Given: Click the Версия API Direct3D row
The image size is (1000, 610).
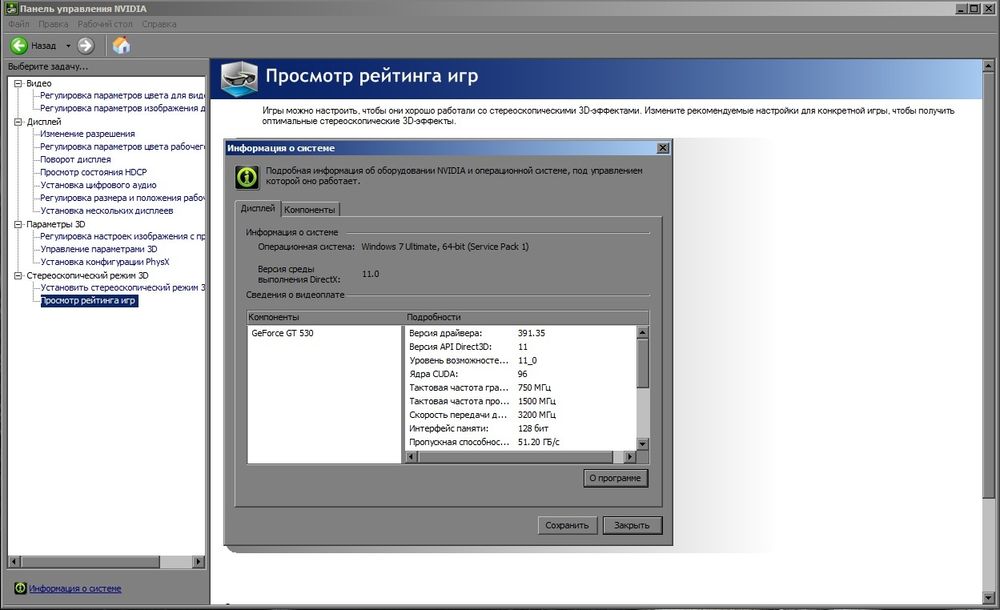Looking at the screenshot, I should pos(520,347).
